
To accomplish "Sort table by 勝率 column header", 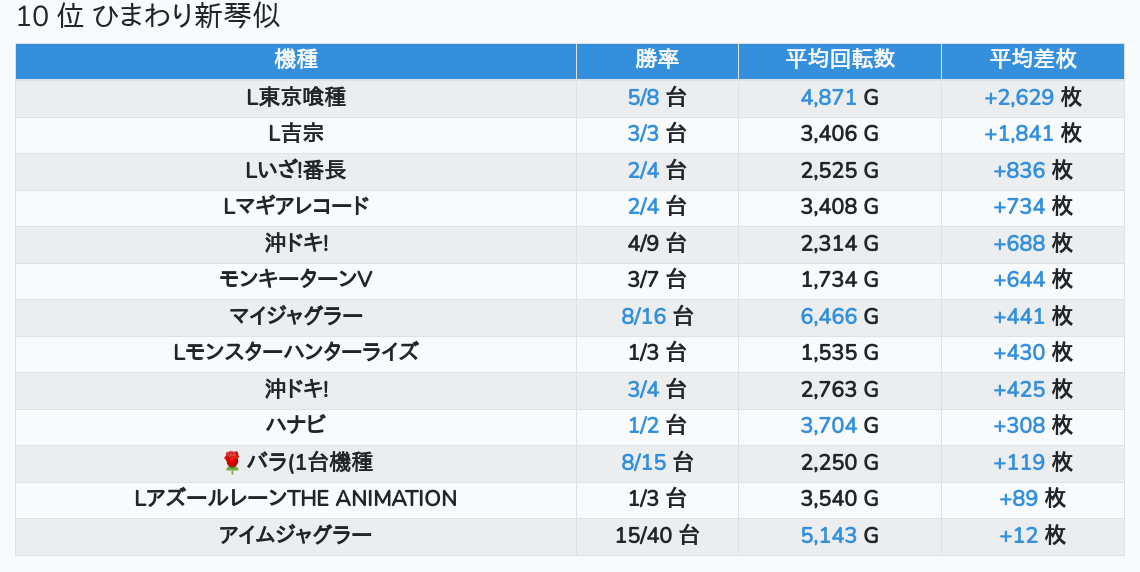I will click(657, 59).
